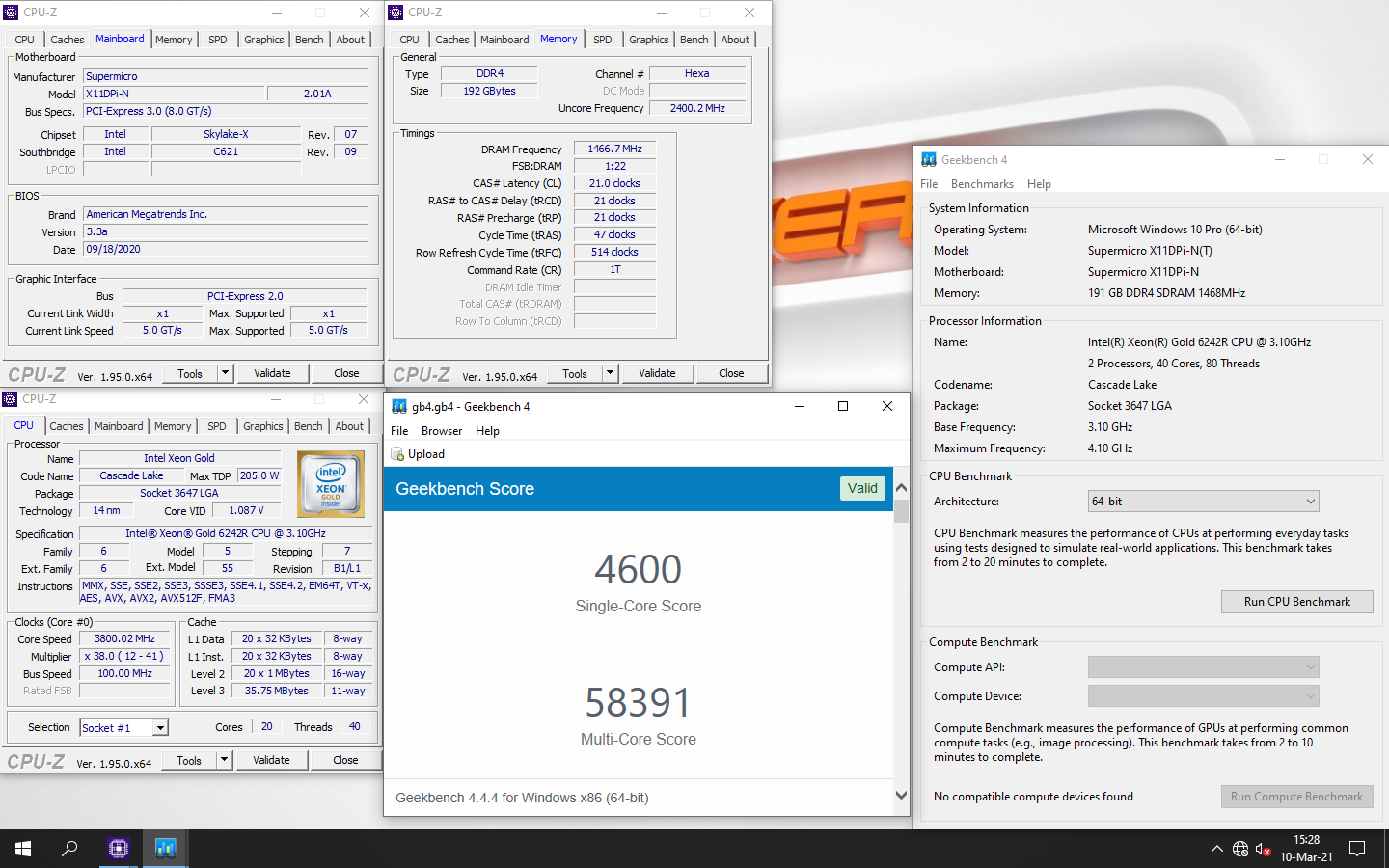Click the Southbridge value C621

pyautogui.click(x=226, y=151)
